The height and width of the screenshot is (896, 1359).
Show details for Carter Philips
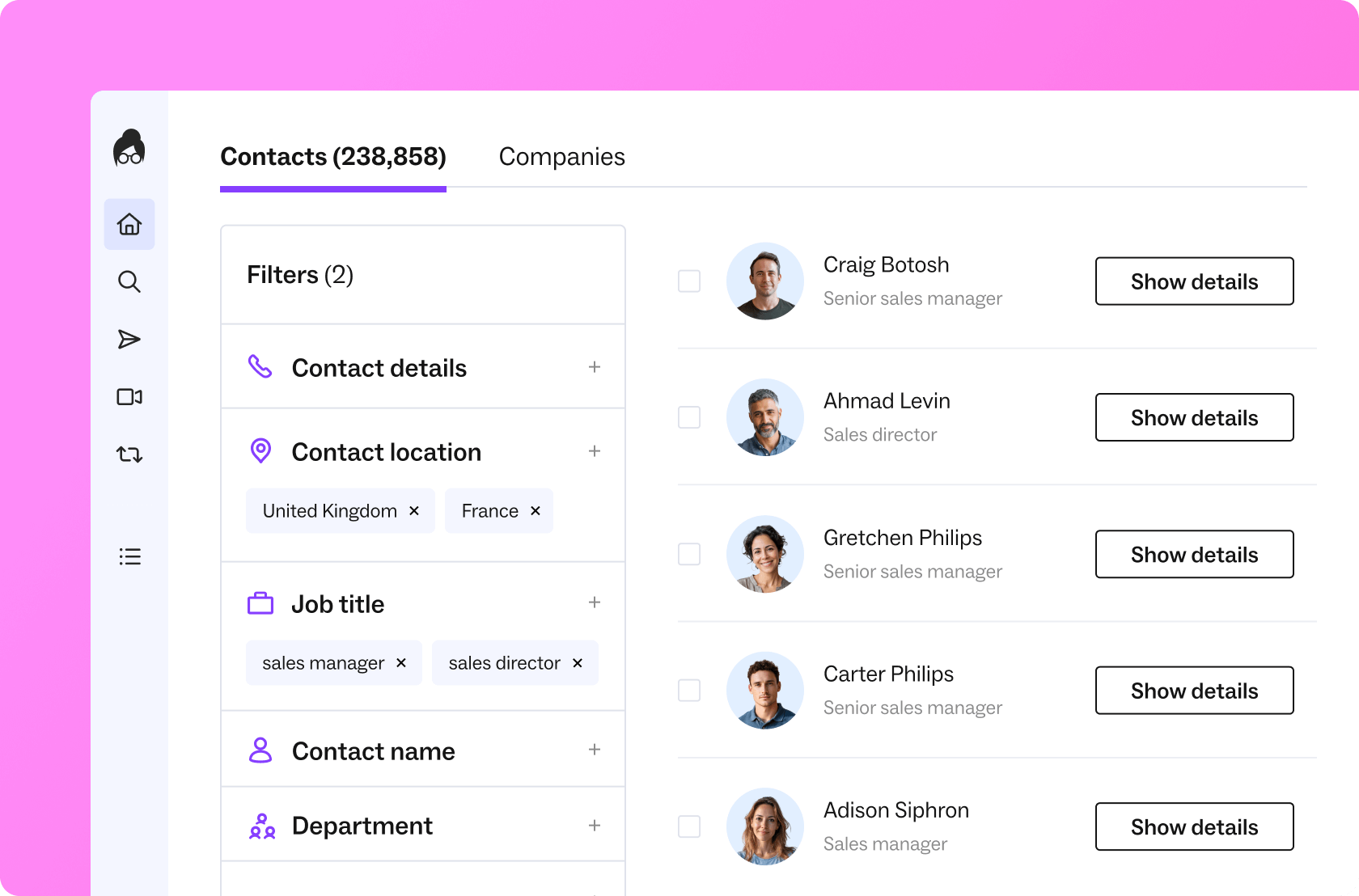pos(1194,691)
